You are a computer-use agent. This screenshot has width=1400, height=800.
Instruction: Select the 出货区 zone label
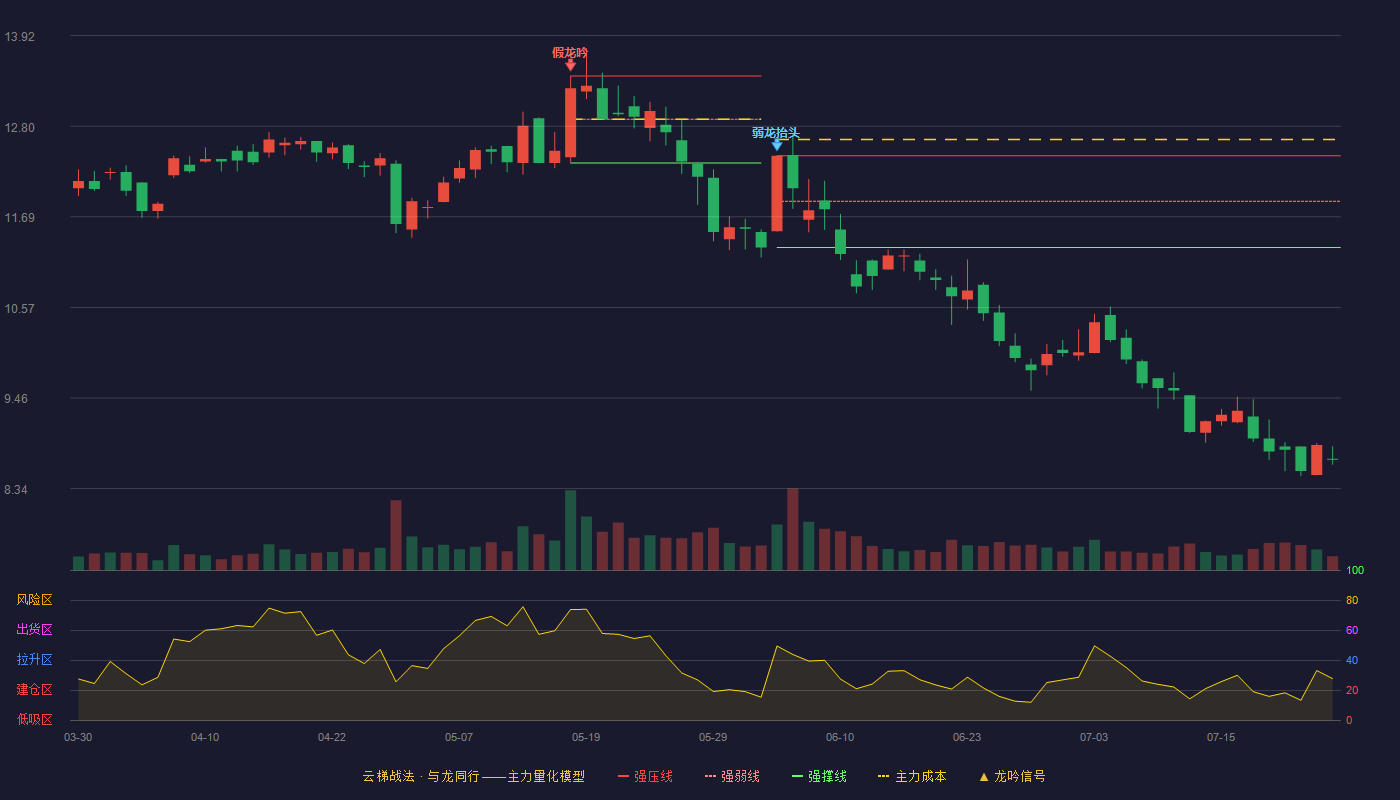pyautogui.click(x=34, y=630)
